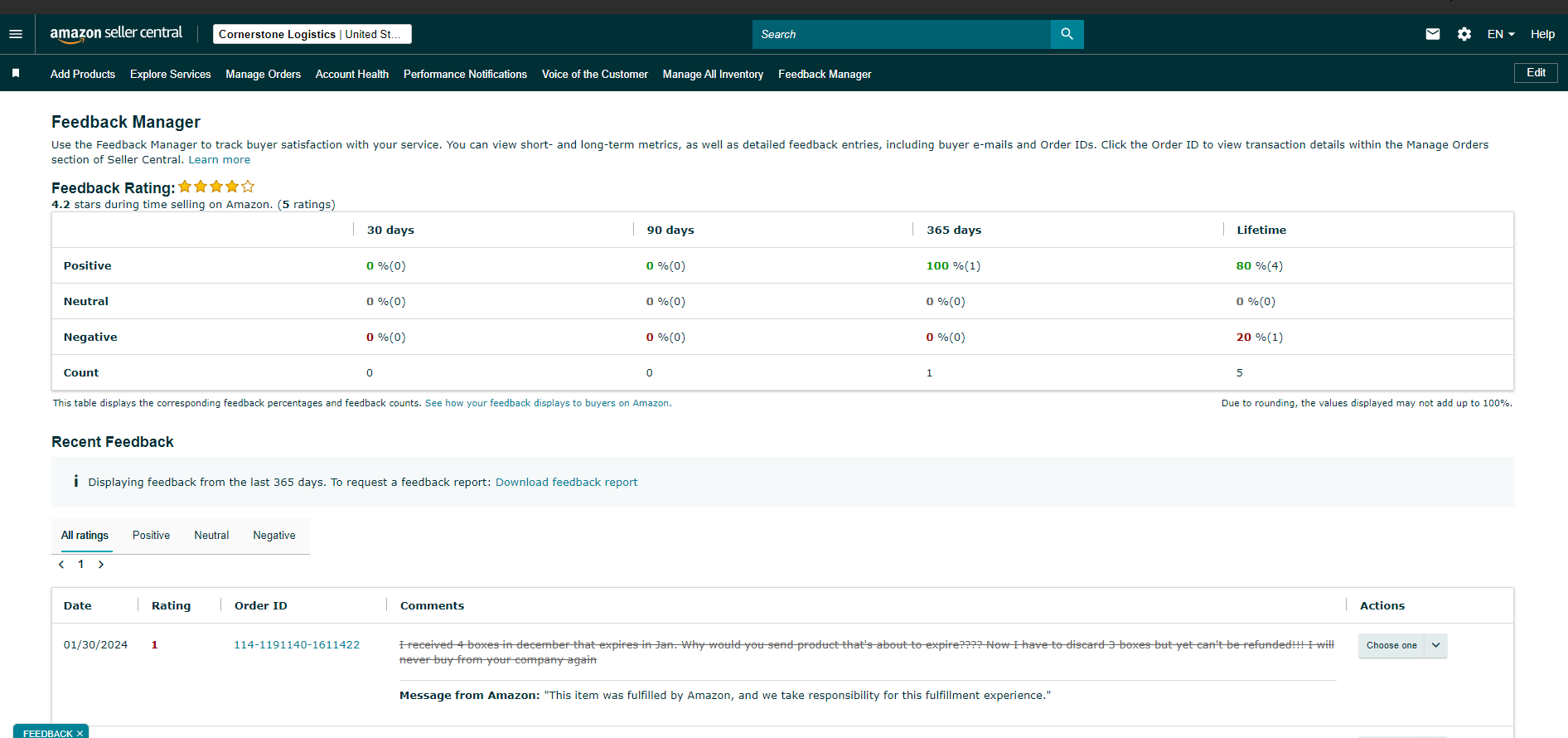Open the Choose one actions dropdown
The width and height of the screenshot is (1568, 738).
[1391, 645]
